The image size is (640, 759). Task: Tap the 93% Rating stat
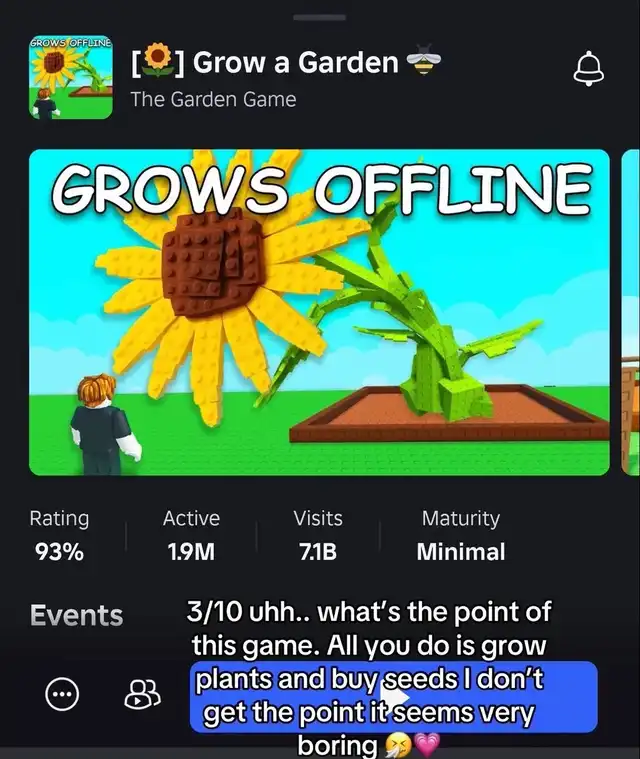click(x=59, y=536)
